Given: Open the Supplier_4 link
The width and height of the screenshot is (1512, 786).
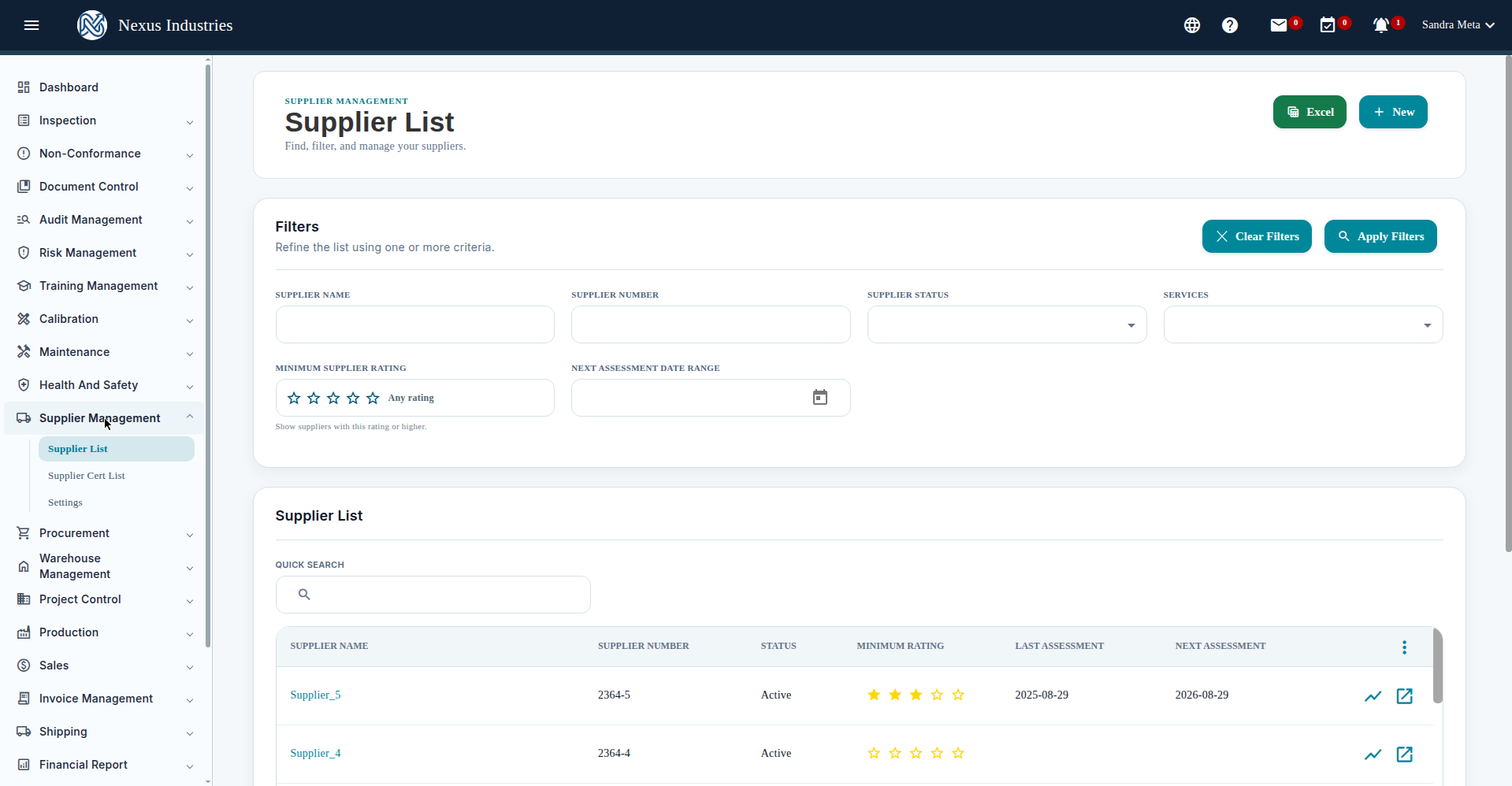Looking at the screenshot, I should point(315,753).
